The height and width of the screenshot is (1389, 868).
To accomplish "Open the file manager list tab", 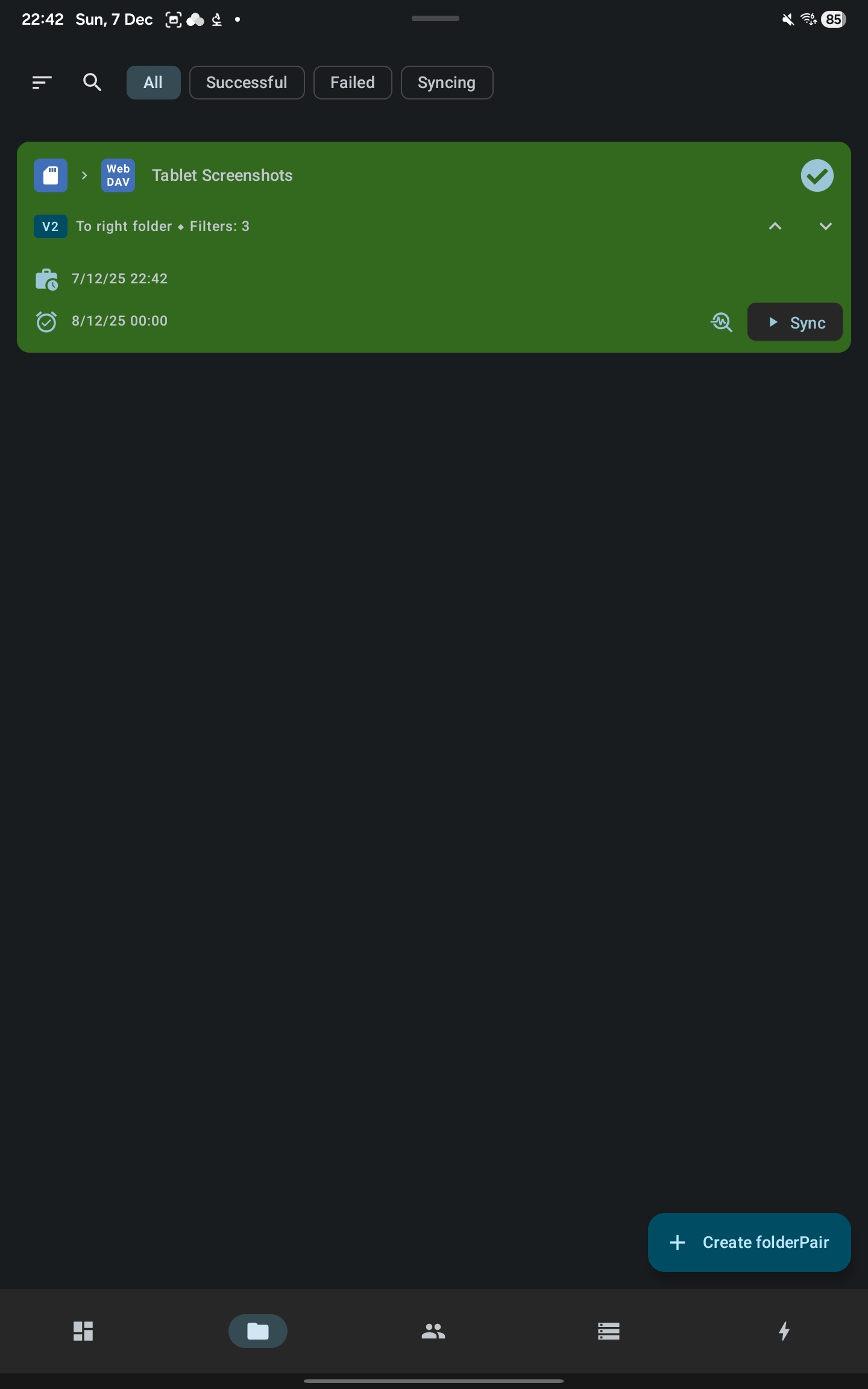I will pos(609,1331).
